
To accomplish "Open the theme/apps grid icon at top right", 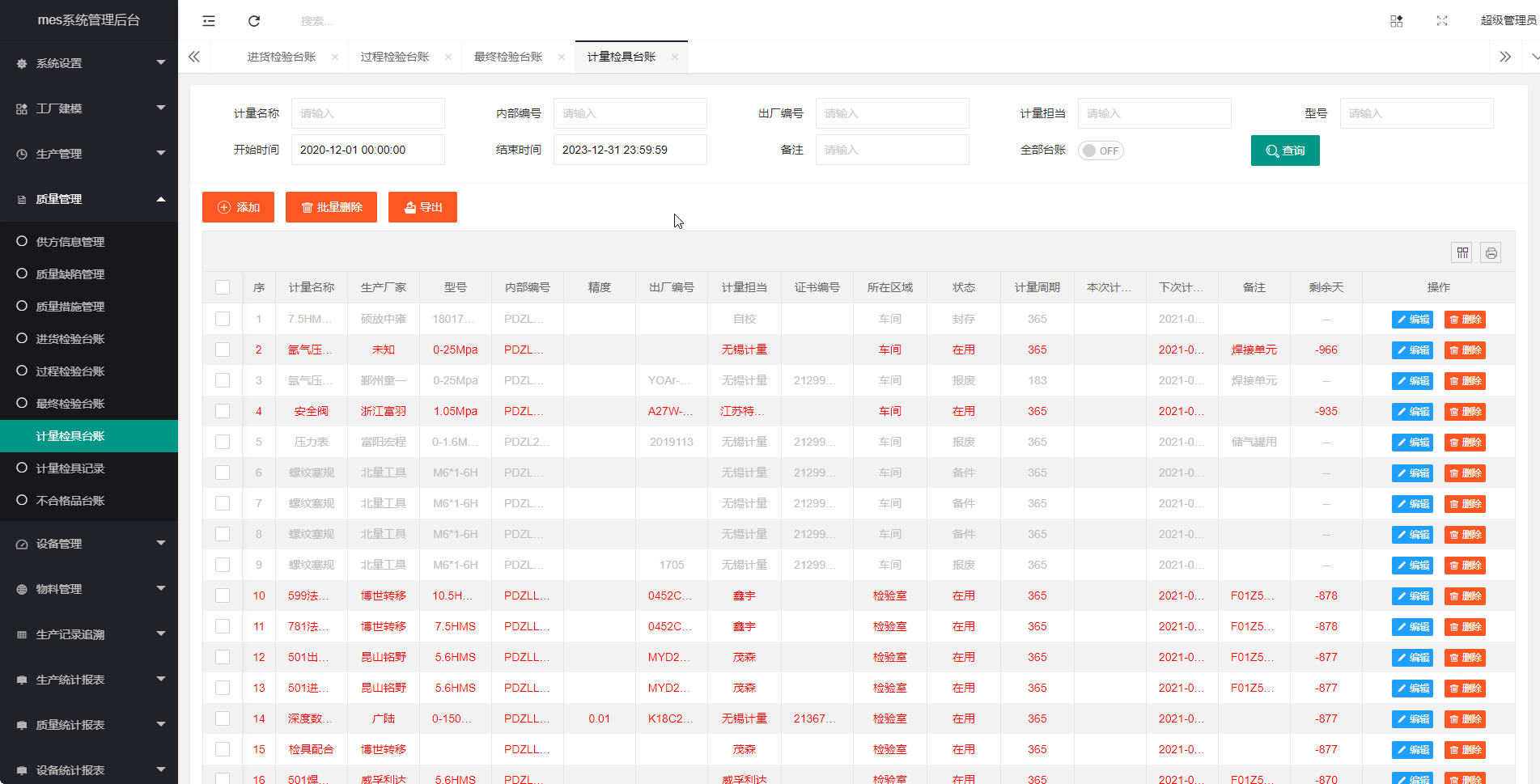I will pos(1397,21).
